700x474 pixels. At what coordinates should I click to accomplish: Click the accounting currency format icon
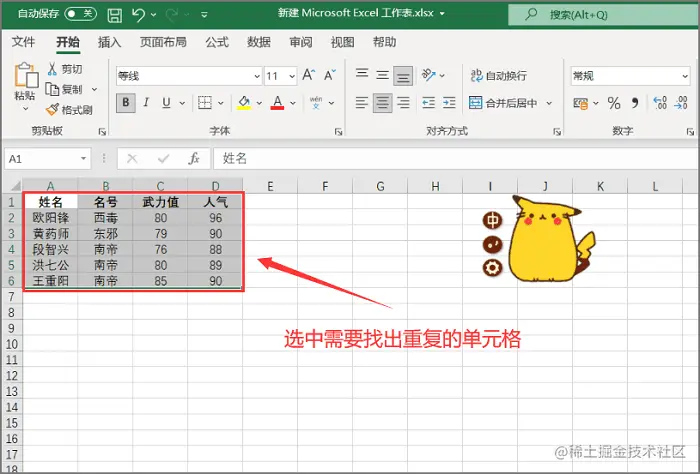click(x=580, y=104)
